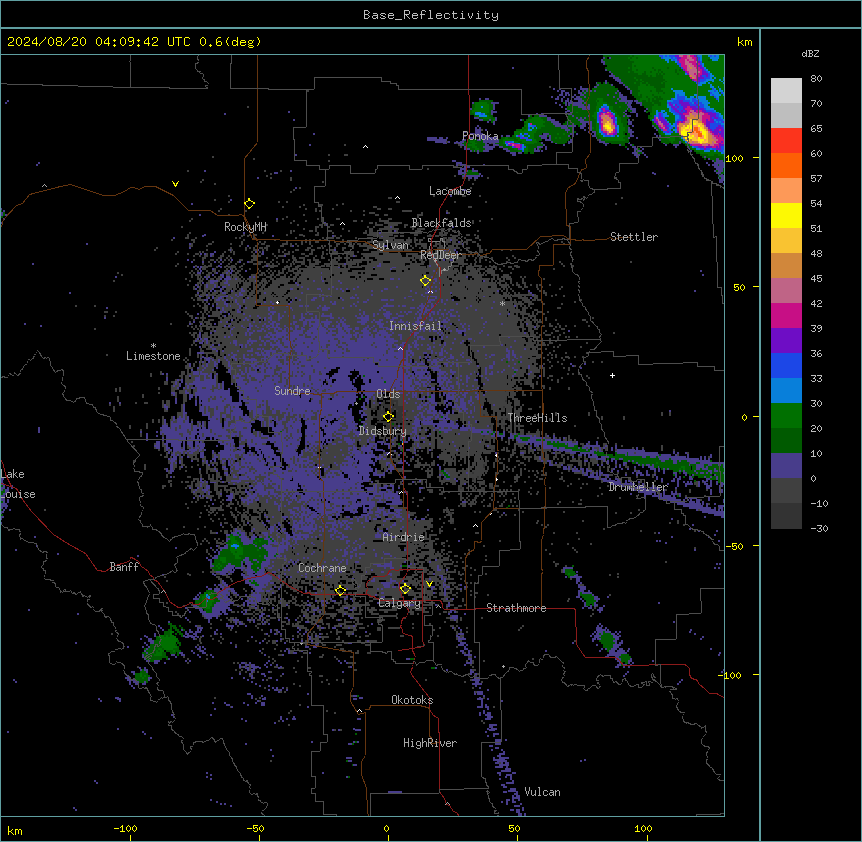This screenshot has height=842, width=862.
Task: Pick the bright yellow swatch between 54 and 51 dBZ
Action: point(786,215)
